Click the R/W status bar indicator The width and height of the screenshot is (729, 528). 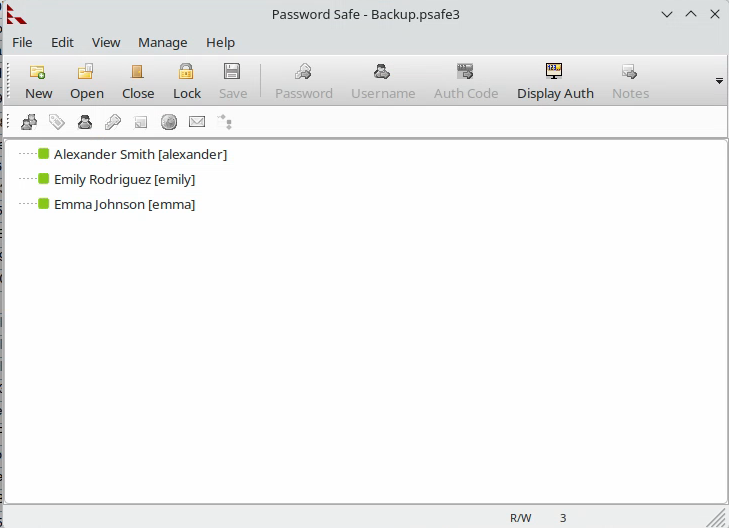(520, 518)
